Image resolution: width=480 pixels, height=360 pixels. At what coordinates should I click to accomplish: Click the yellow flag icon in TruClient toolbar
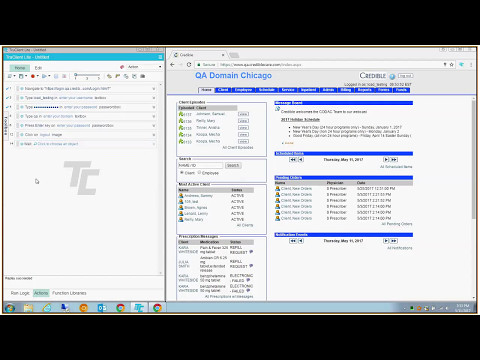point(118,76)
